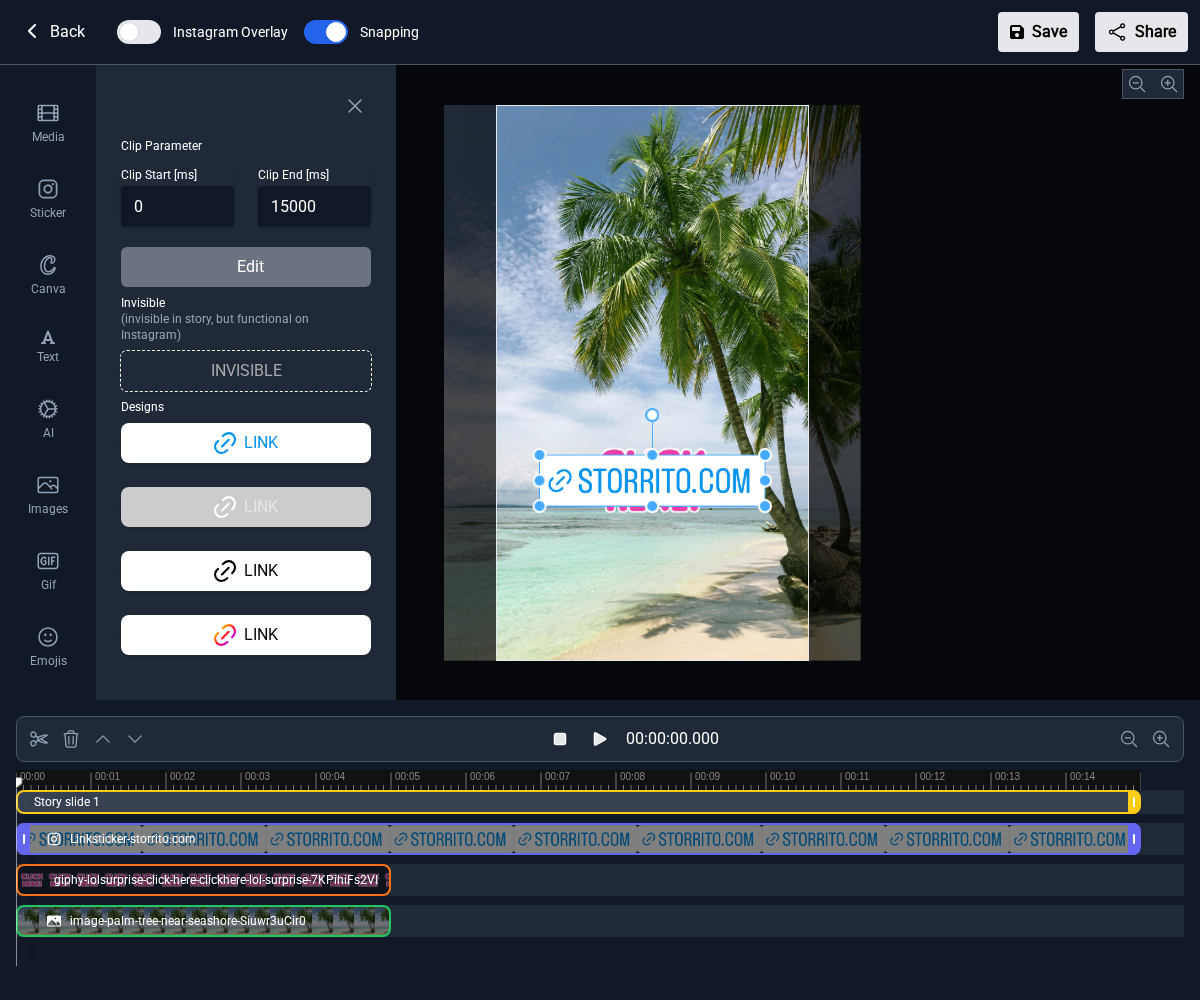The height and width of the screenshot is (1000, 1200).
Task: Open the Text tool
Action: (47, 344)
